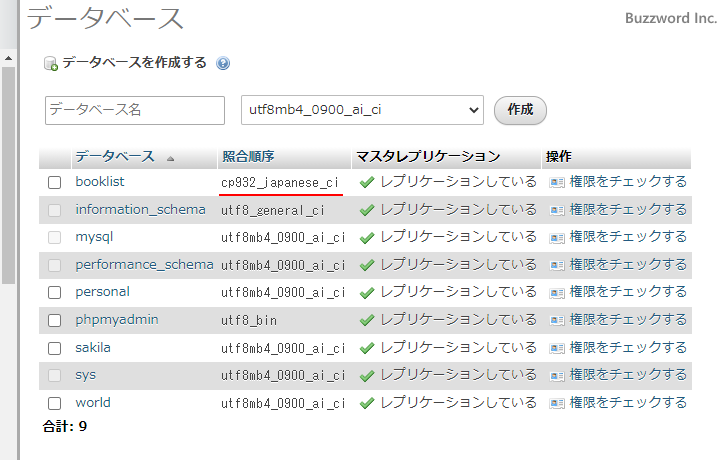This screenshot has height=460, width=728.
Task: Click the left panel vertical scrollbar thumb
Action: (x=8, y=175)
